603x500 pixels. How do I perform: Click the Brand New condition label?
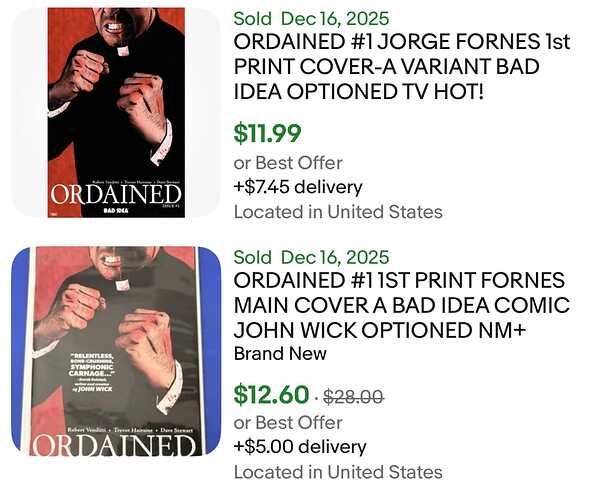coord(283,354)
